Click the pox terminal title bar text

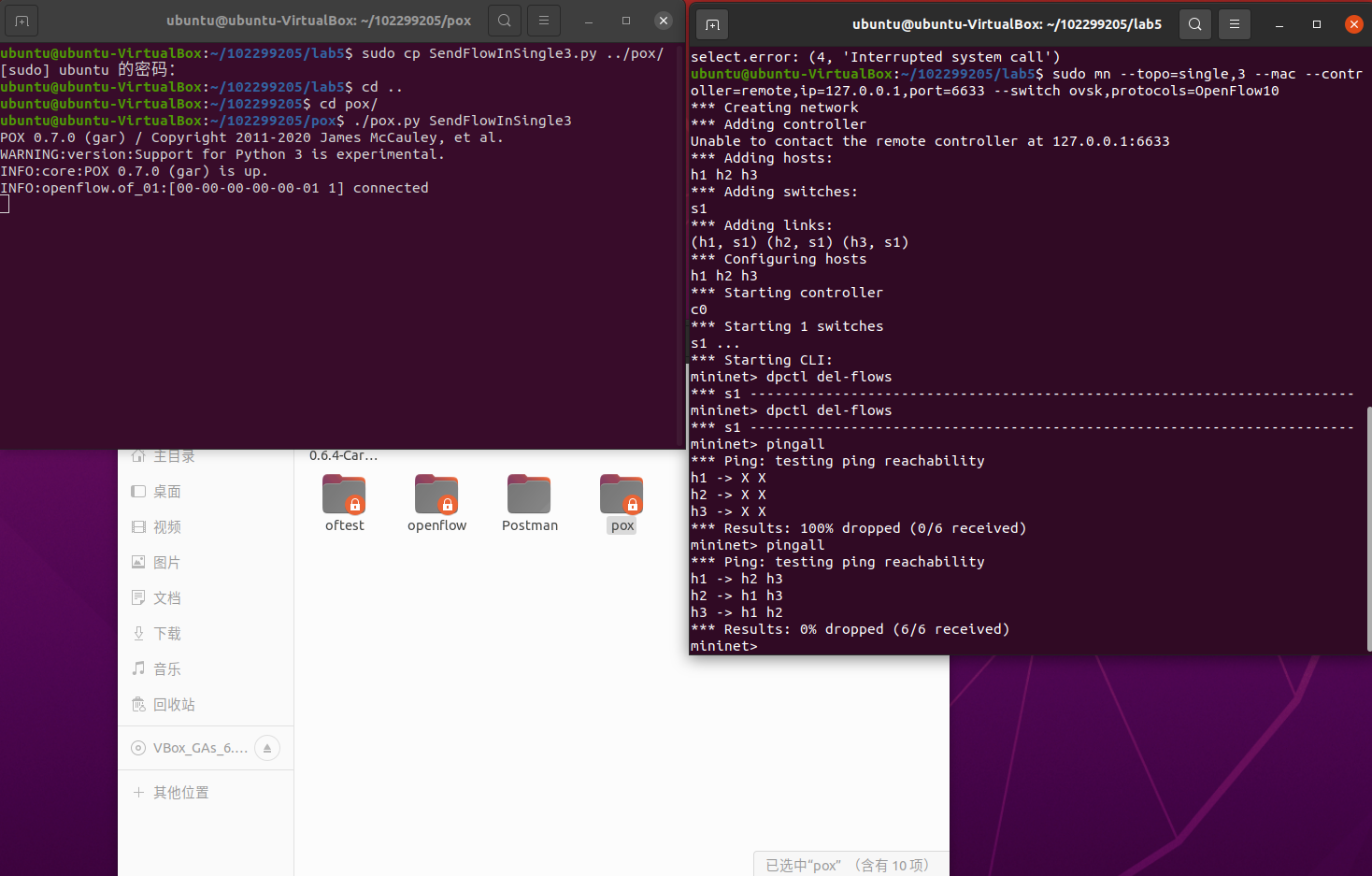click(x=319, y=21)
